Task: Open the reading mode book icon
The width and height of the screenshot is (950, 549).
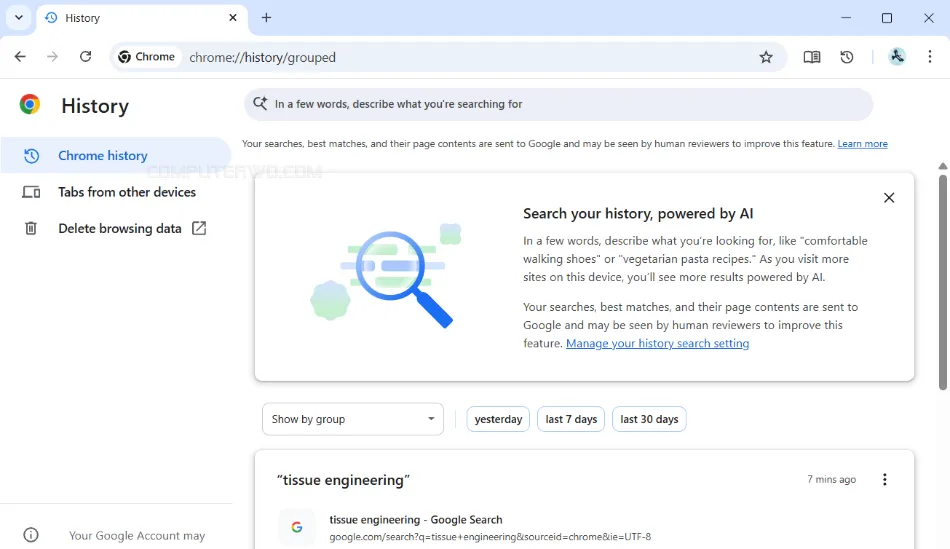Action: click(x=812, y=57)
